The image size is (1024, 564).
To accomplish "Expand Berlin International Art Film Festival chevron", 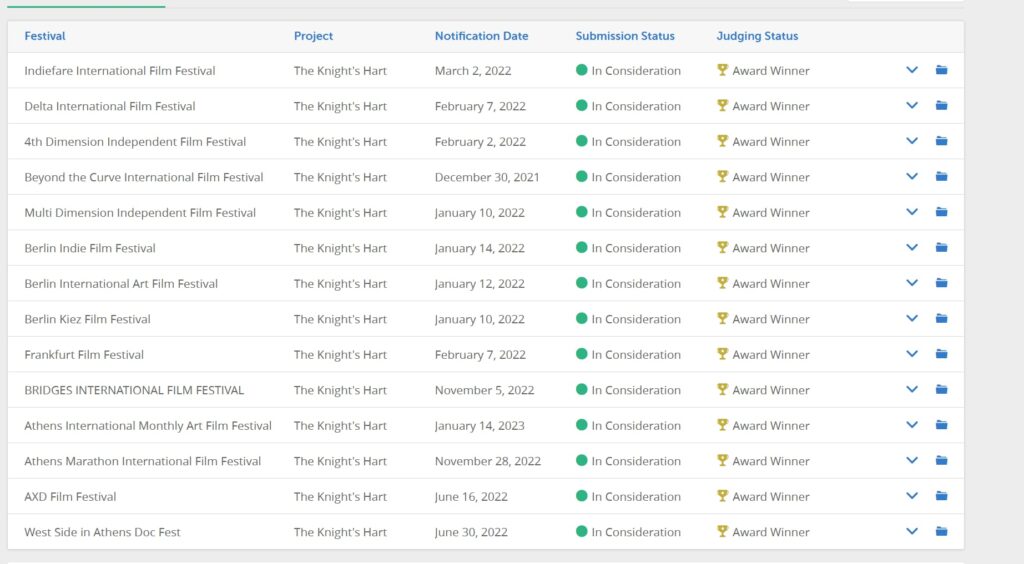I will (x=912, y=283).
